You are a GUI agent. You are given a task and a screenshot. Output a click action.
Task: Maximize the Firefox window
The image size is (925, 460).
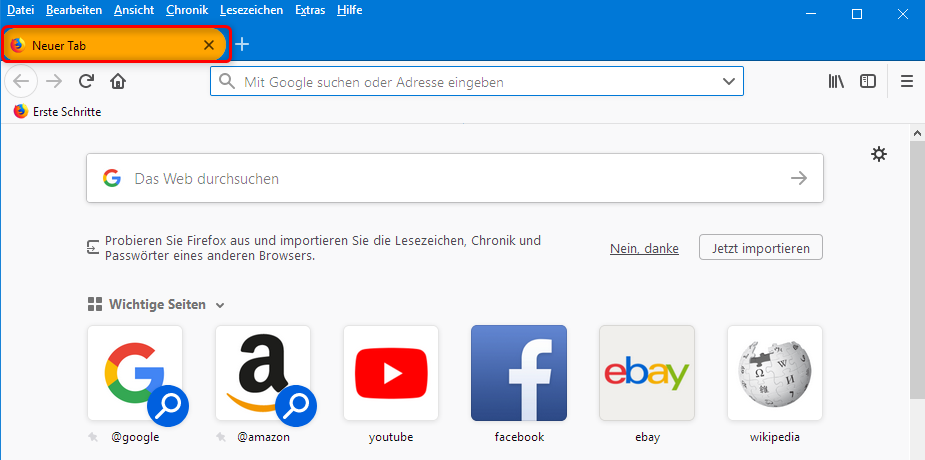point(857,14)
